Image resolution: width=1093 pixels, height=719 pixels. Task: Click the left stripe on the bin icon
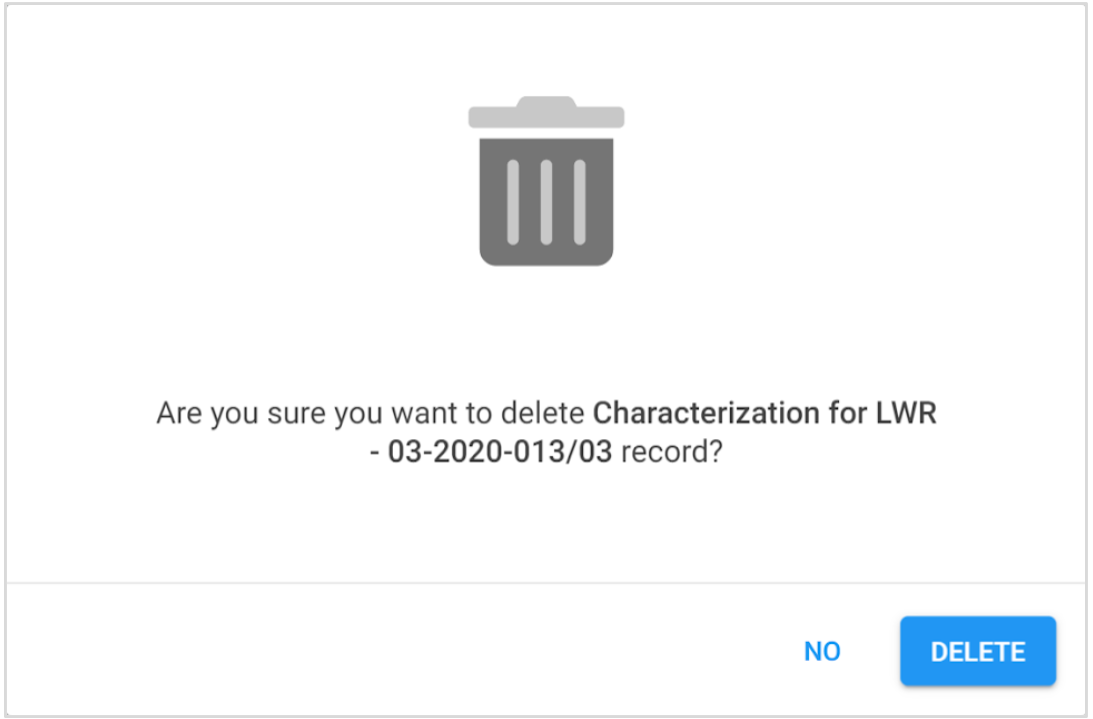[513, 202]
